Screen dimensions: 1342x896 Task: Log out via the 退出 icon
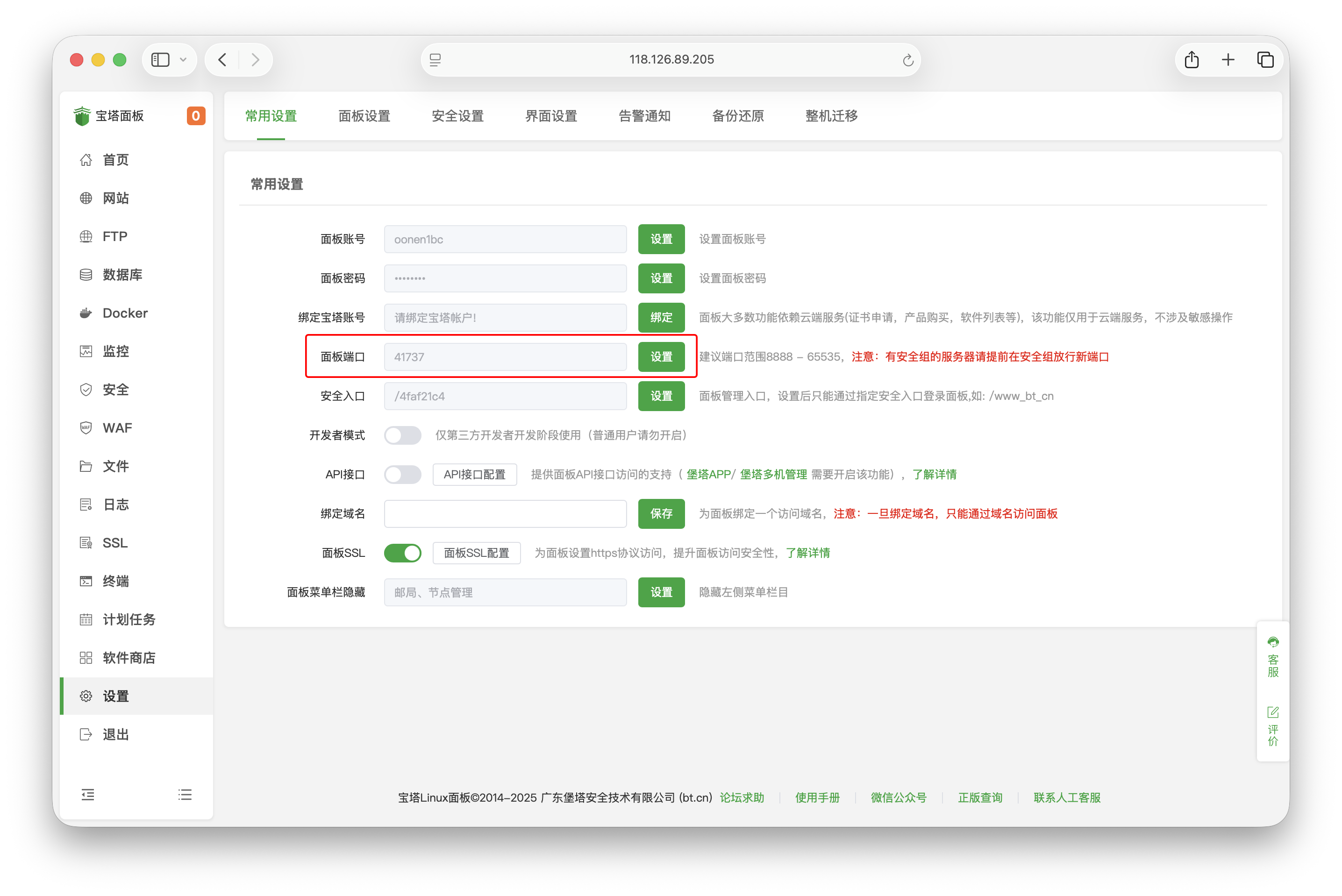115,734
